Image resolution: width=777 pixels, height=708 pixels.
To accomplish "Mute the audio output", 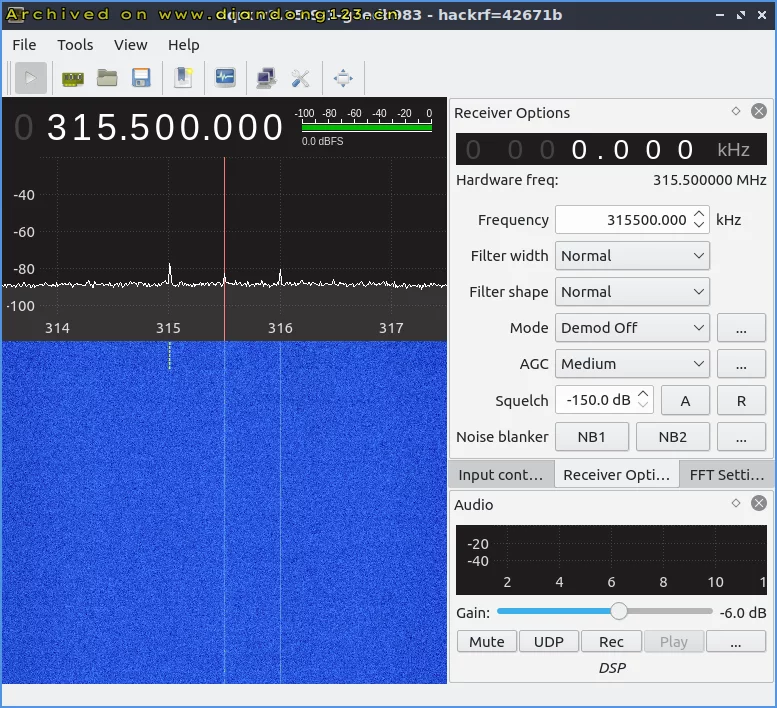I will 487,642.
